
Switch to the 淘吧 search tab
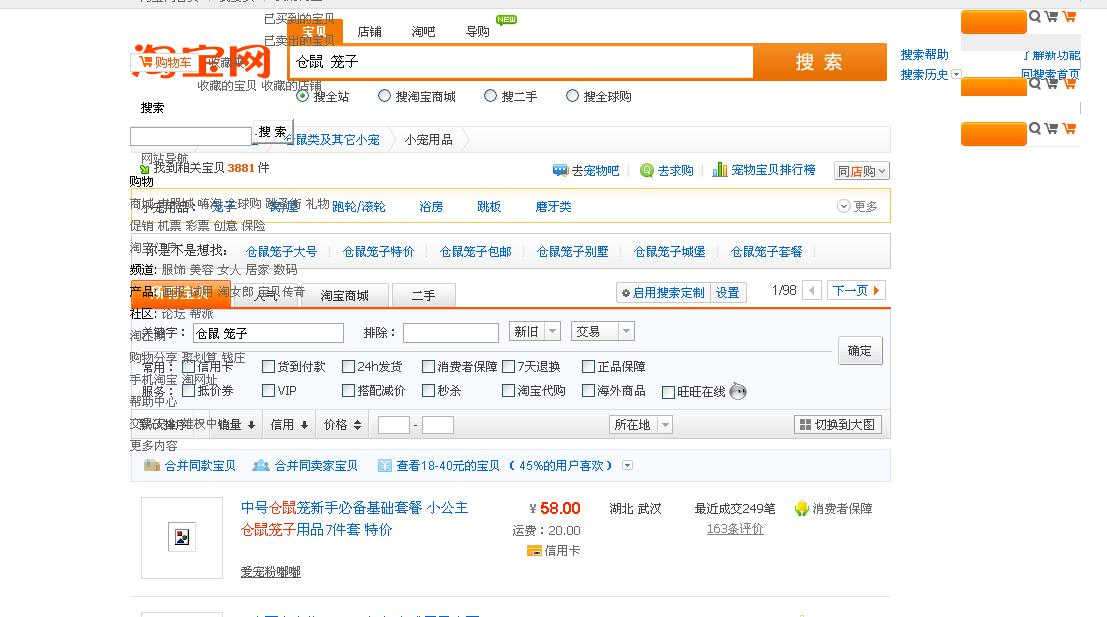click(423, 31)
